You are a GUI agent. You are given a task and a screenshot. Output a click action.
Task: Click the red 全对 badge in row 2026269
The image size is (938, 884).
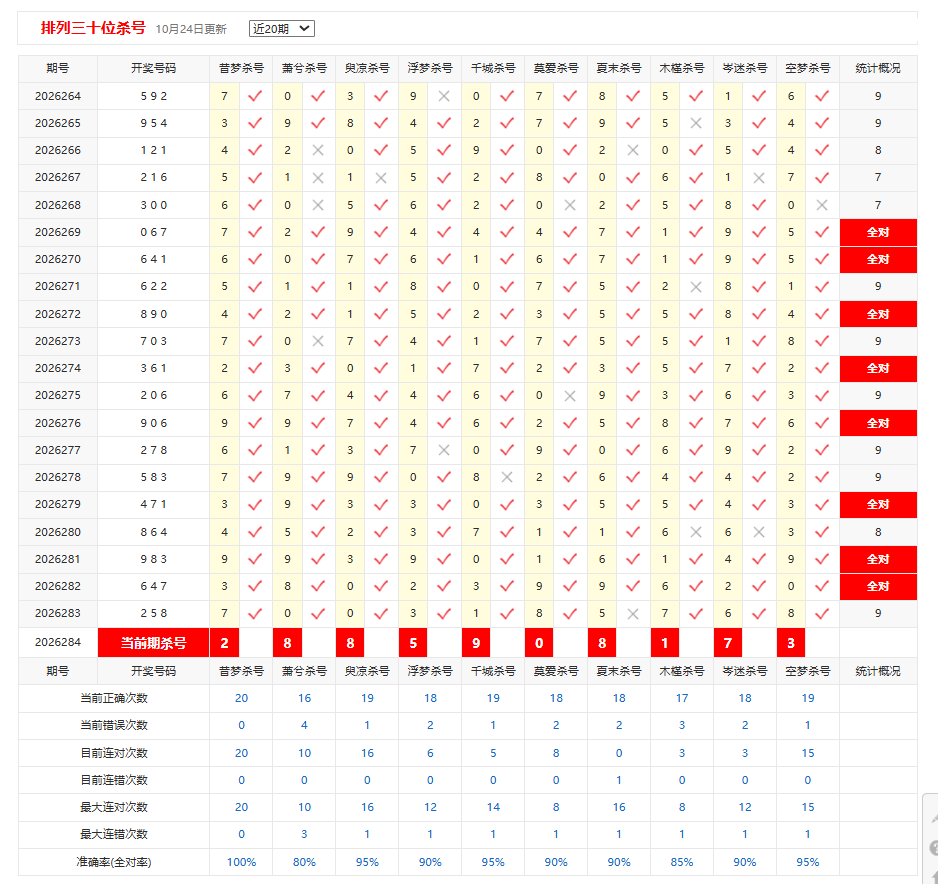pos(878,232)
